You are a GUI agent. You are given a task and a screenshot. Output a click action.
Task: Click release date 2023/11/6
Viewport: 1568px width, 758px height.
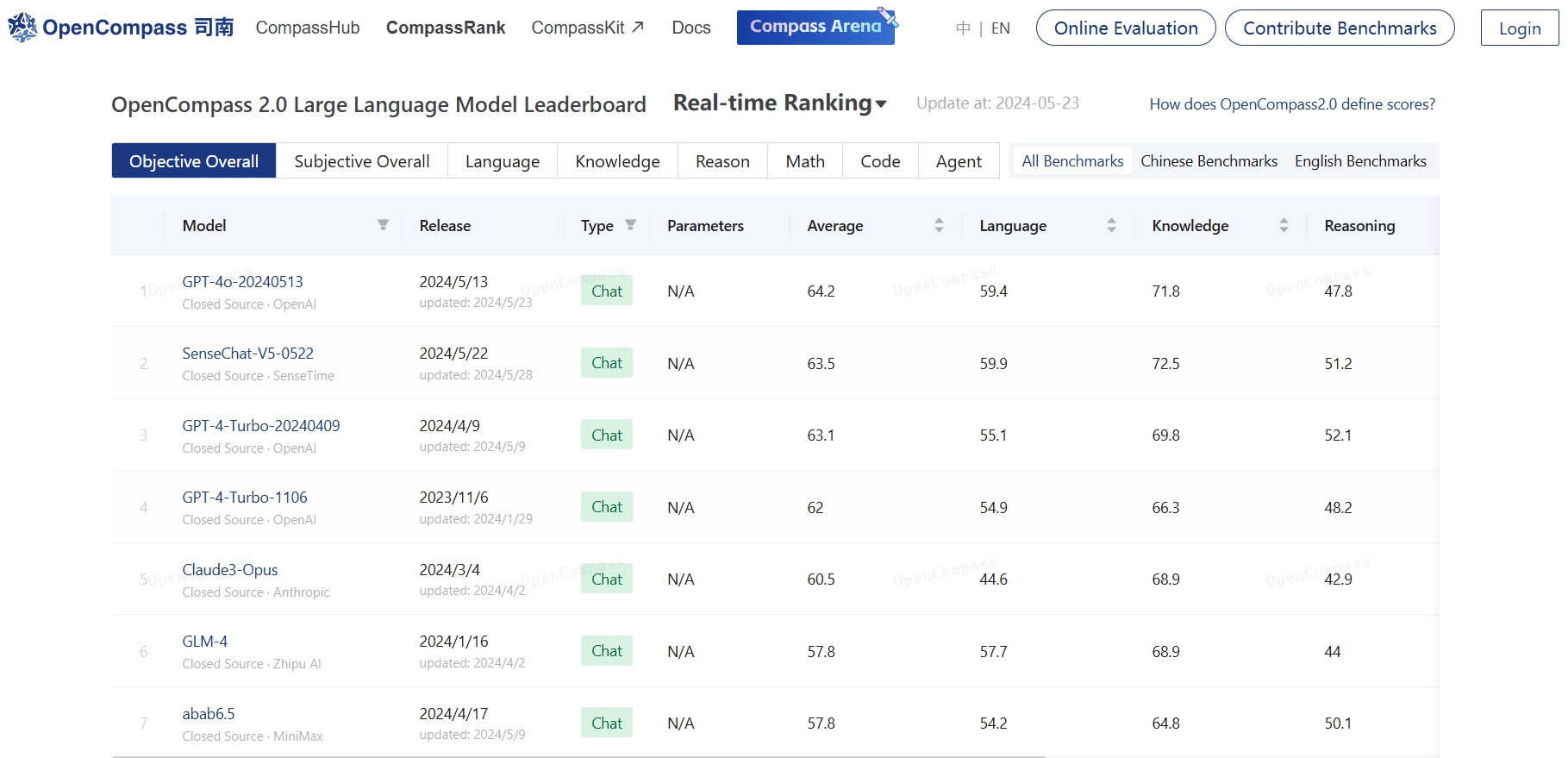click(x=453, y=498)
